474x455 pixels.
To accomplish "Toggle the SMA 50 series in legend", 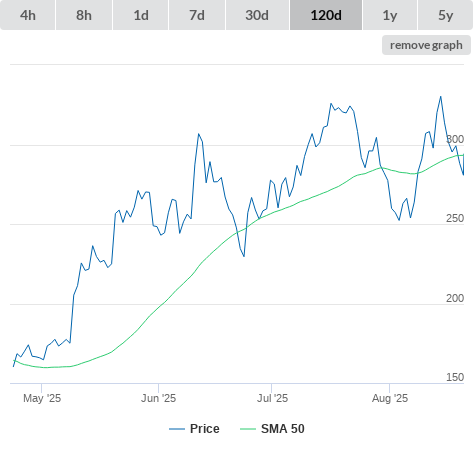I will pyautogui.click(x=272, y=429).
